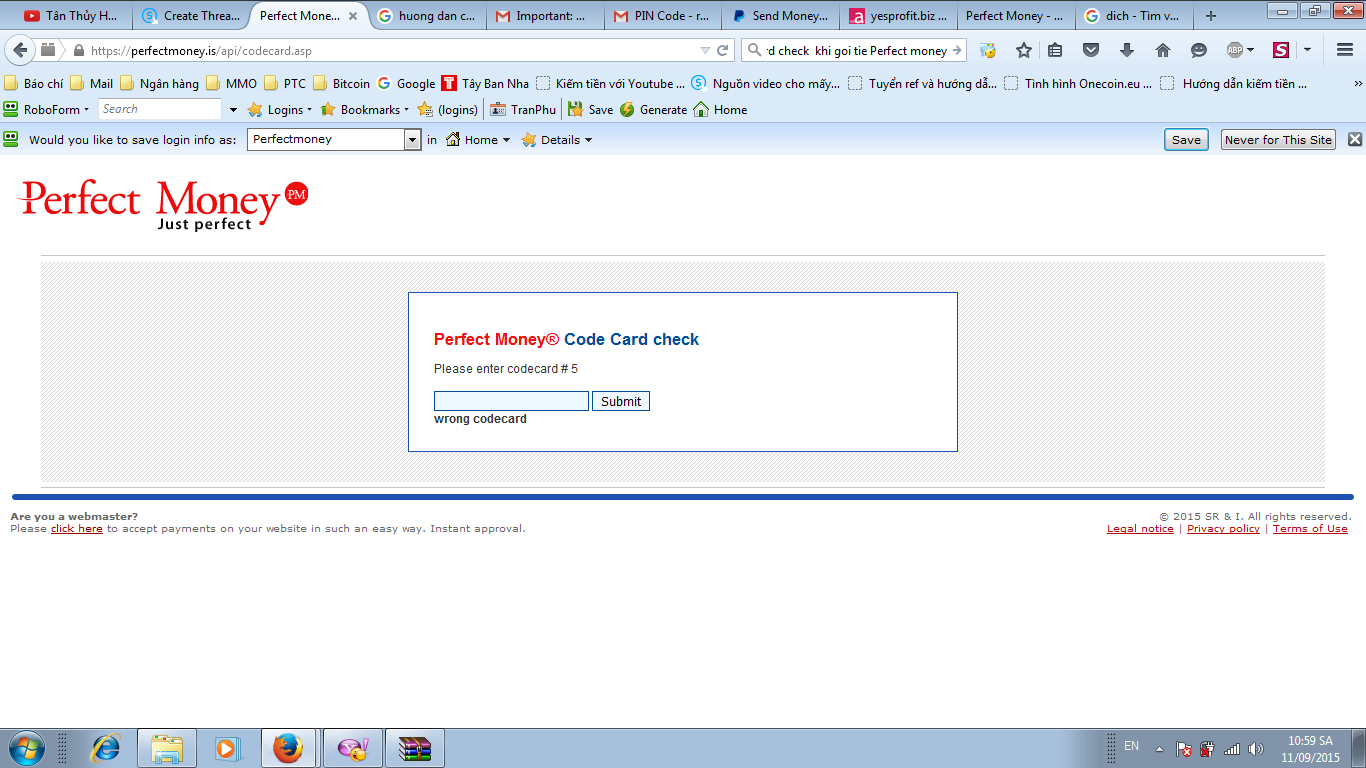Open the RoboForm menu dropdown
The width and height of the screenshot is (1366, 768).
click(46, 110)
